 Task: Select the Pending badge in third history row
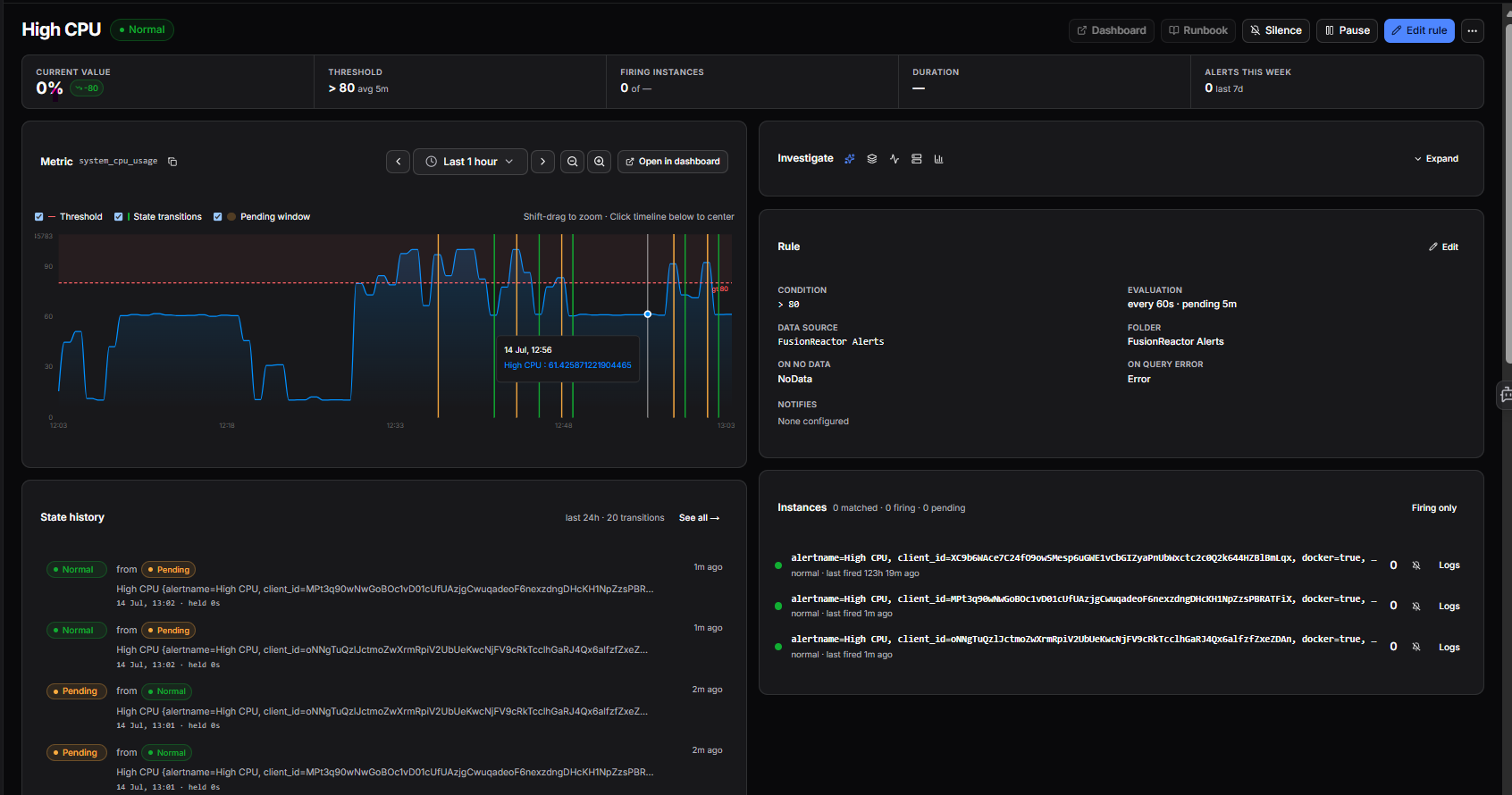click(x=77, y=691)
